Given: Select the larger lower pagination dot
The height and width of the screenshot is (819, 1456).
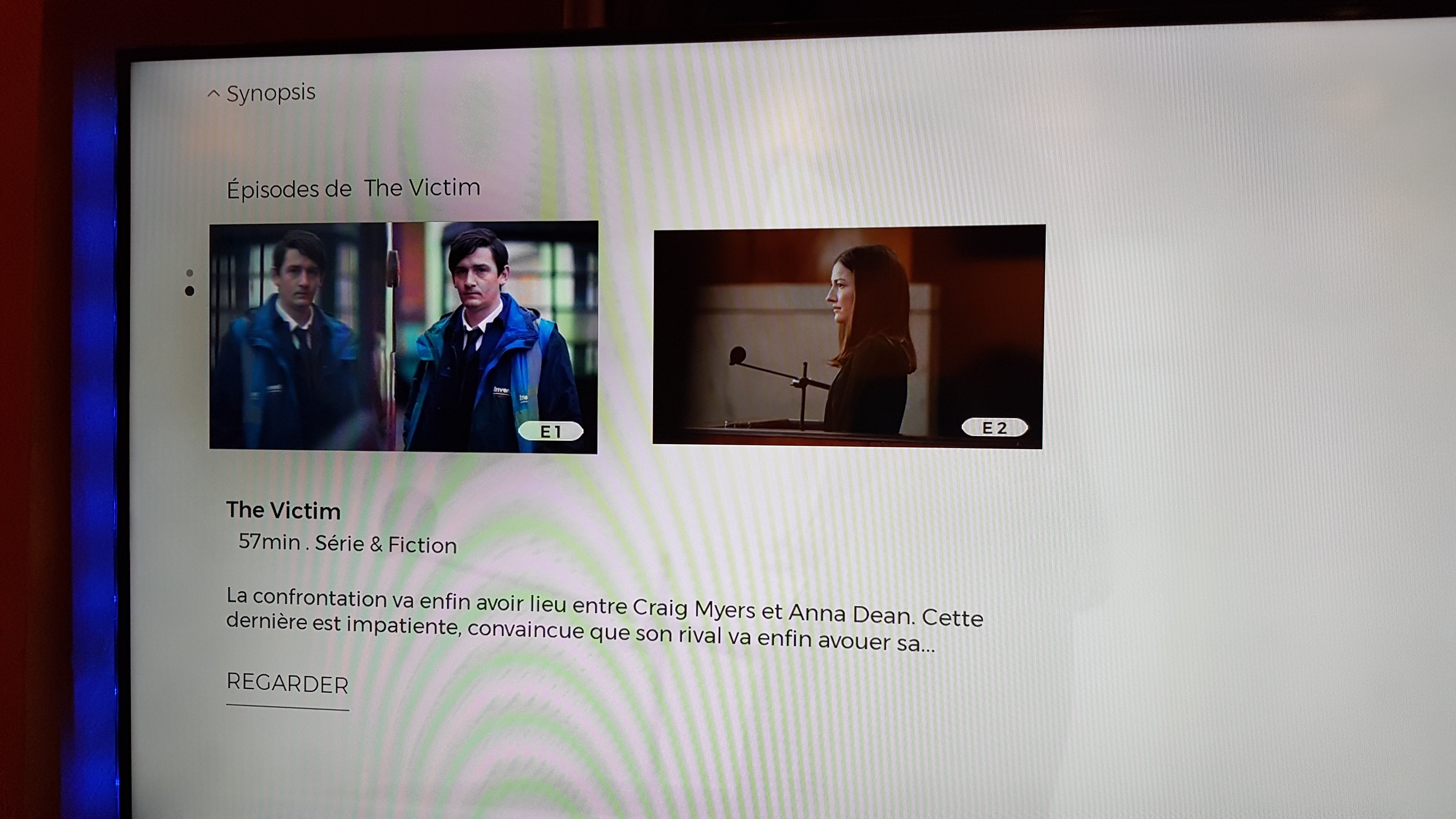Looking at the screenshot, I should (190, 291).
